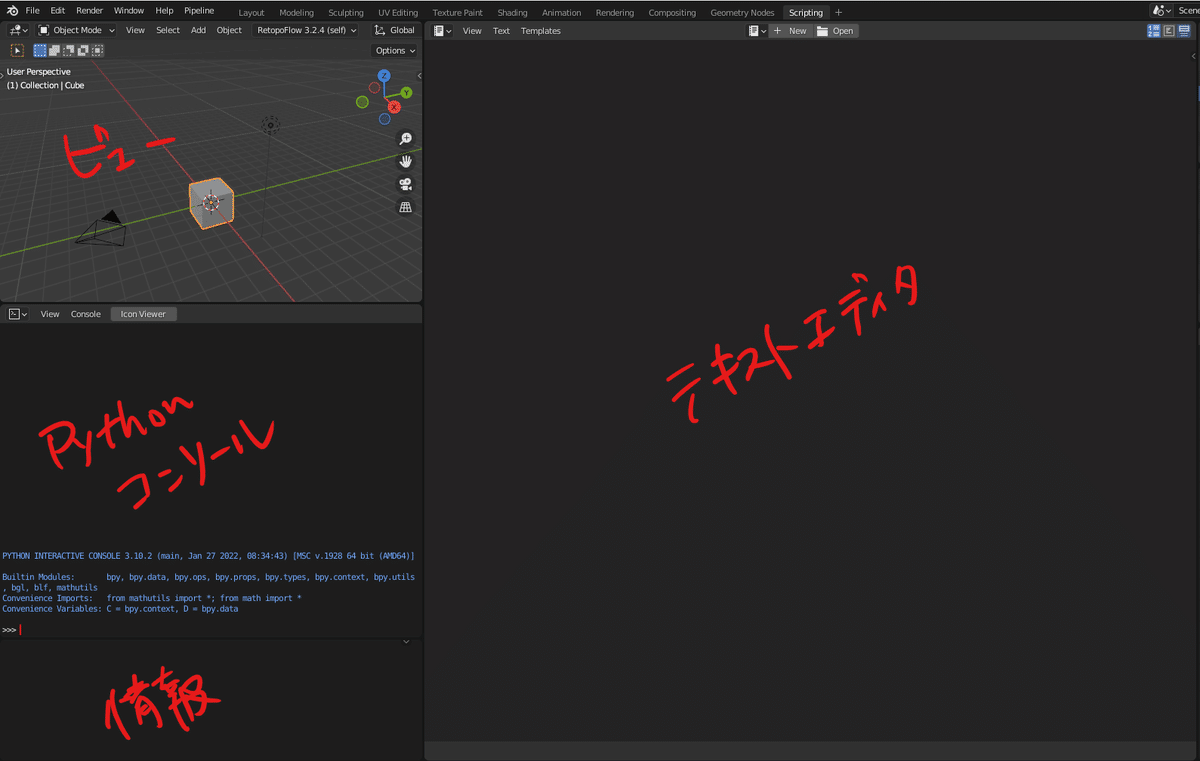1200x761 pixels.
Task: Switch to the Sculpting workspace tab
Action: click(346, 13)
